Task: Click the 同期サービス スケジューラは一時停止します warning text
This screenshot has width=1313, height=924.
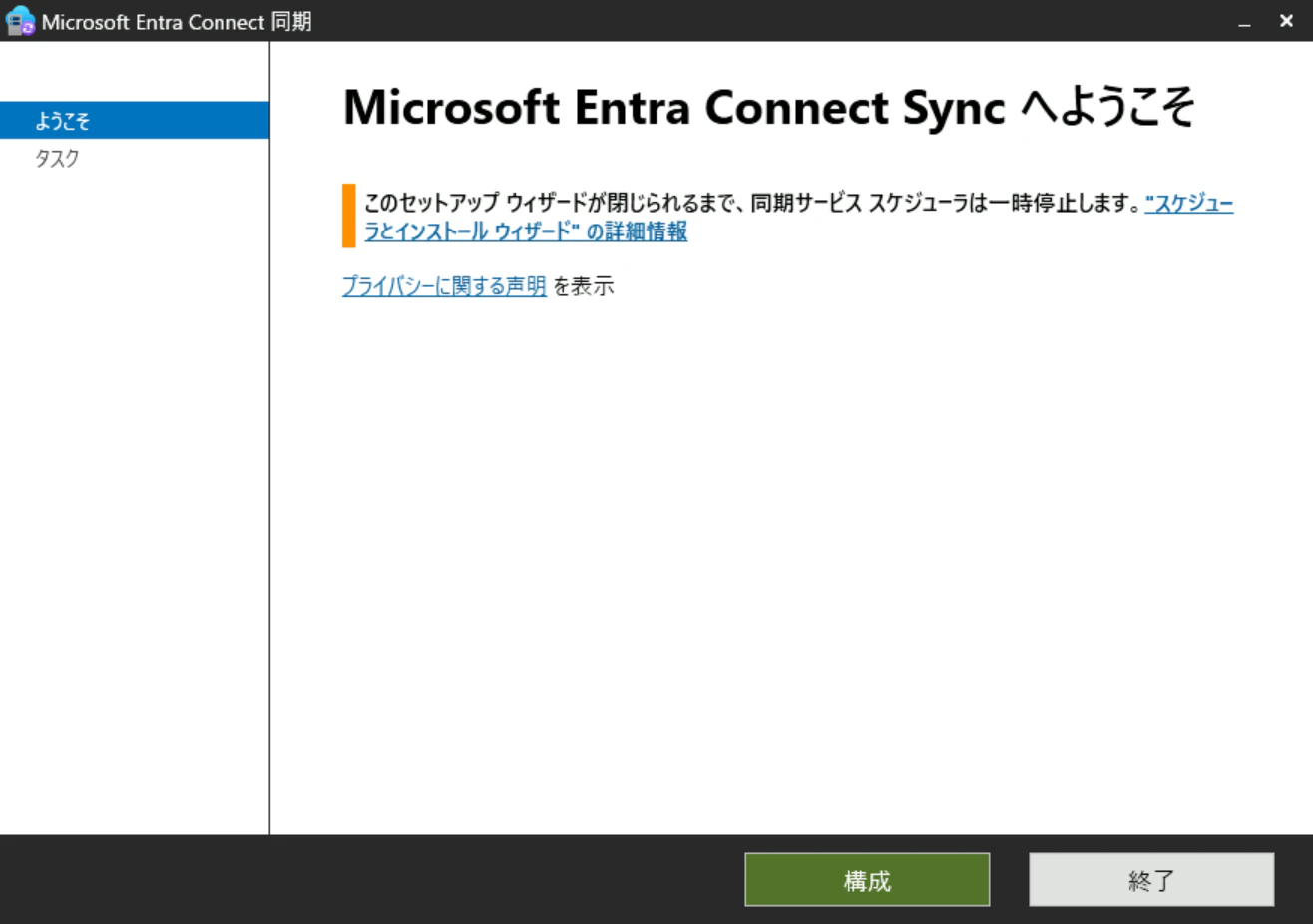Action: point(945,203)
